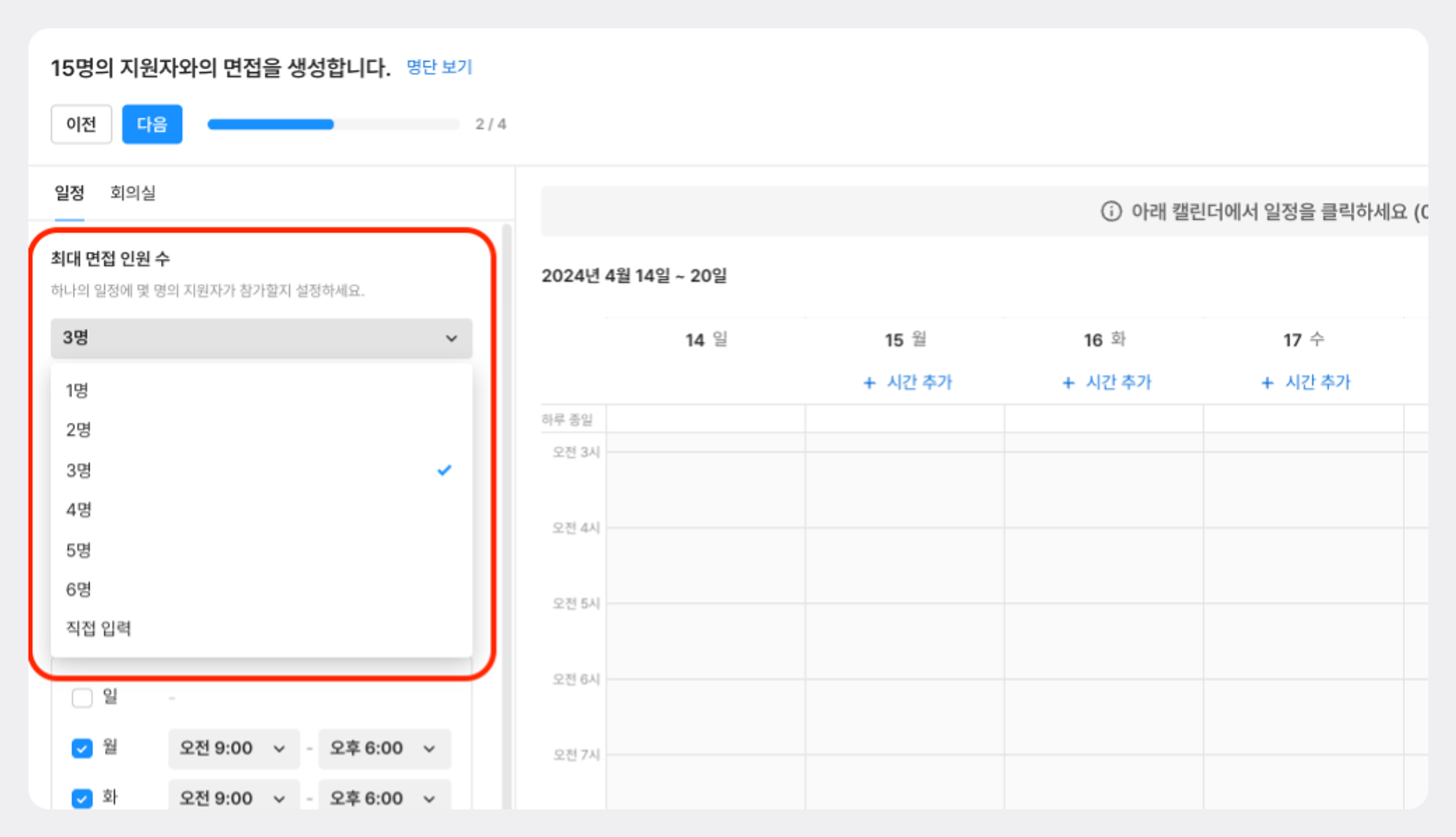Click the info icon in the calendar notice
The image size is (1456, 837).
pos(1111,212)
